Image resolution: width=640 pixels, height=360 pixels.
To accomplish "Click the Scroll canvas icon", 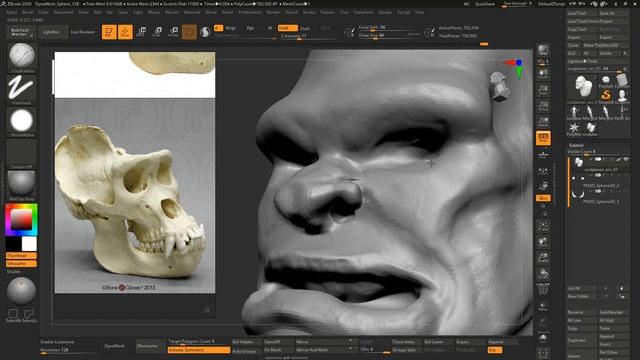I will pyautogui.click(x=543, y=74).
